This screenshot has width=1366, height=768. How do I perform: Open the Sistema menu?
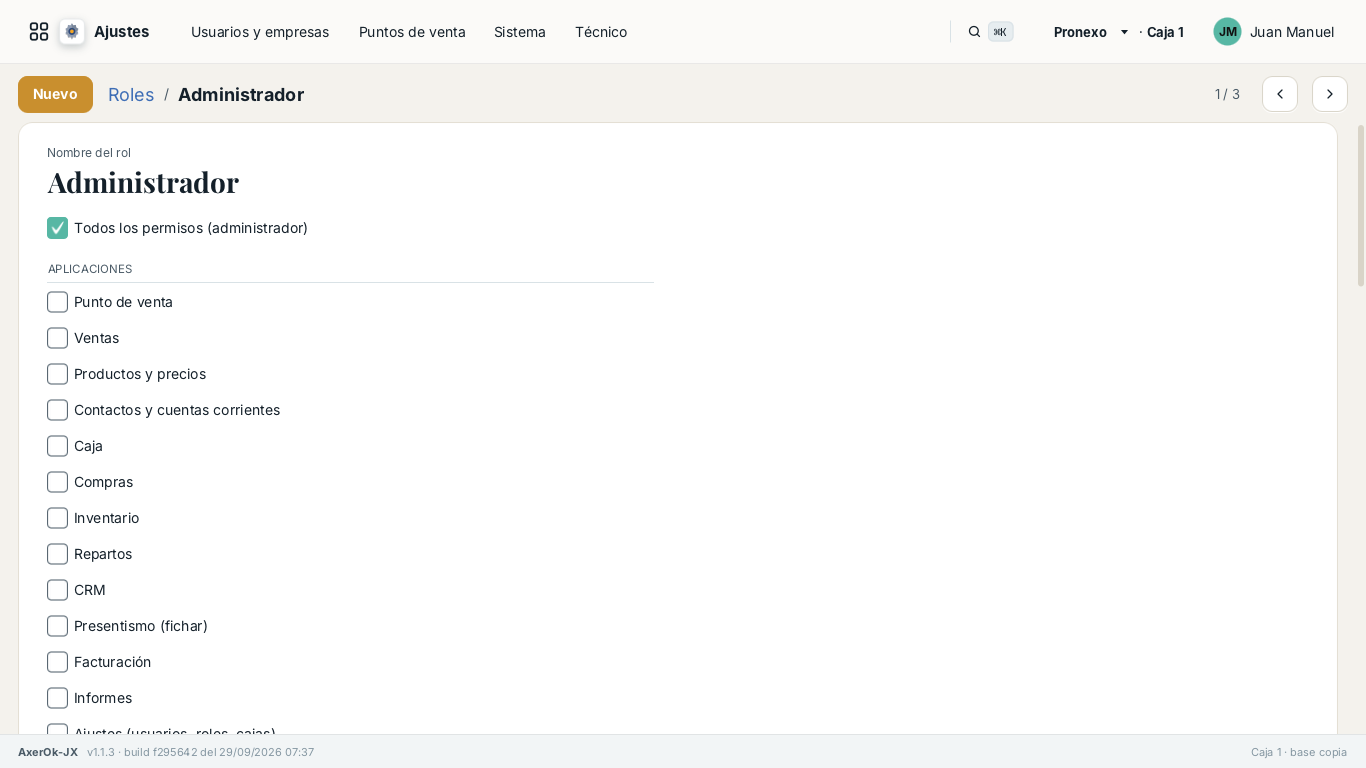pyautogui.click(x=520, y=32)
